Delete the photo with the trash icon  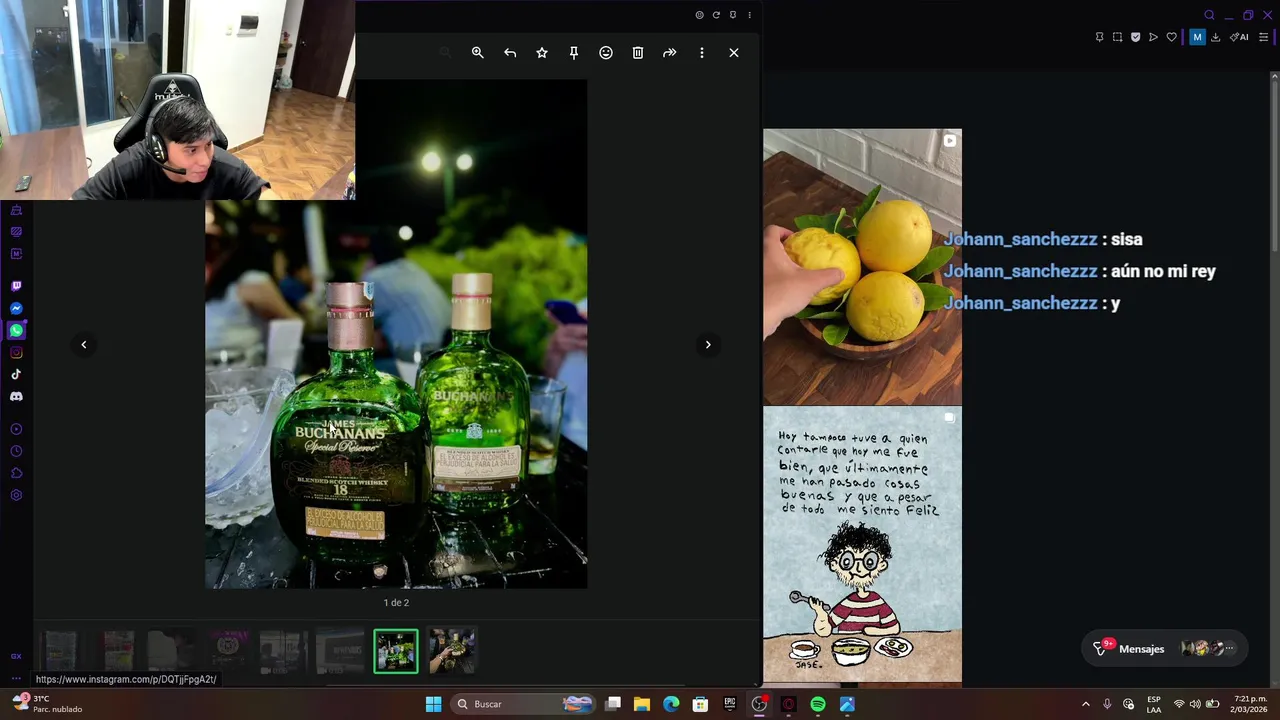(x=638, y=53)
